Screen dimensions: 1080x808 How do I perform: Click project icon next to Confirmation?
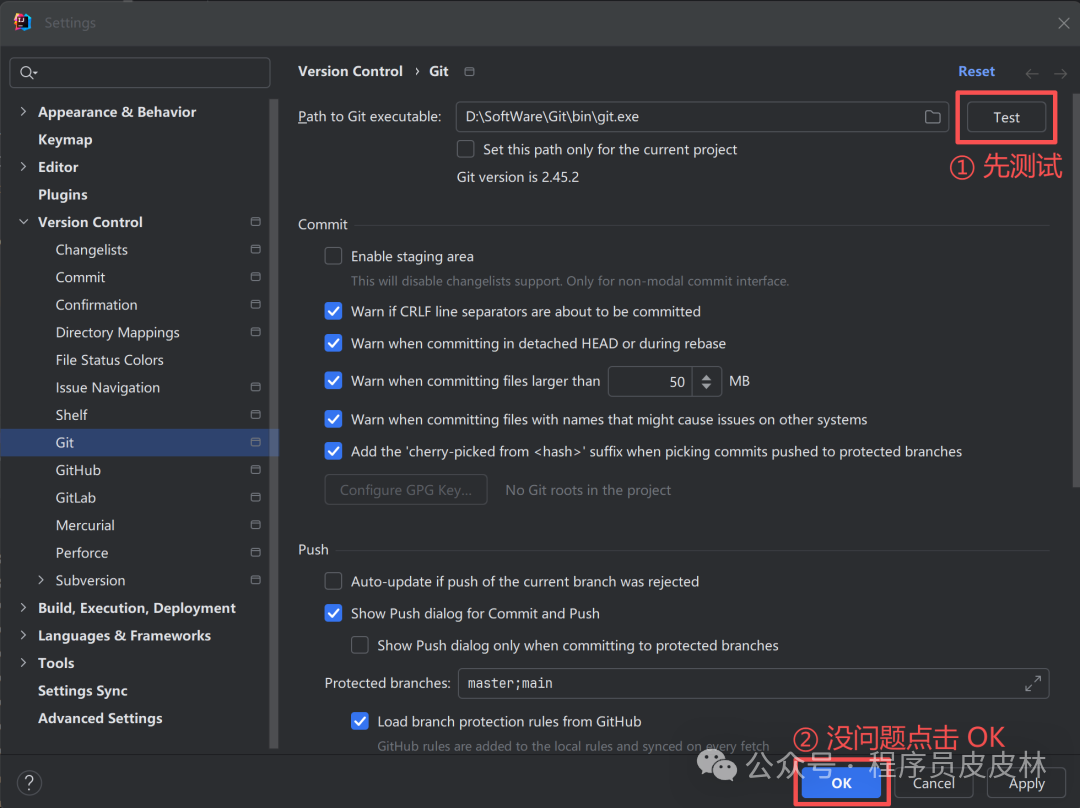point(256,304)
